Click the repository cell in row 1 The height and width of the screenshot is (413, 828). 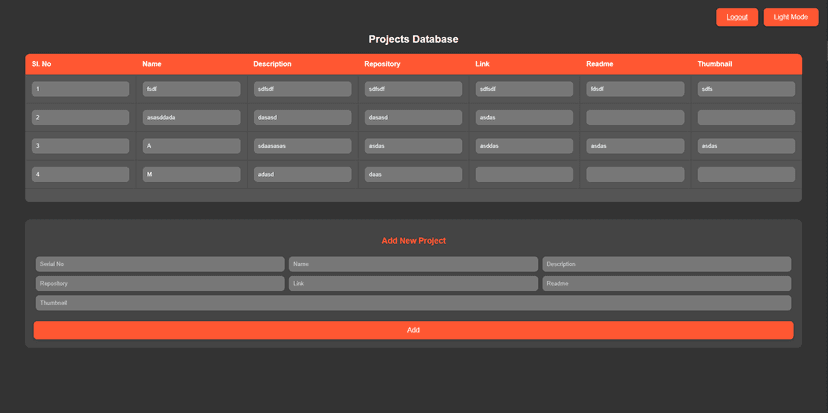[x=413, y=89]
